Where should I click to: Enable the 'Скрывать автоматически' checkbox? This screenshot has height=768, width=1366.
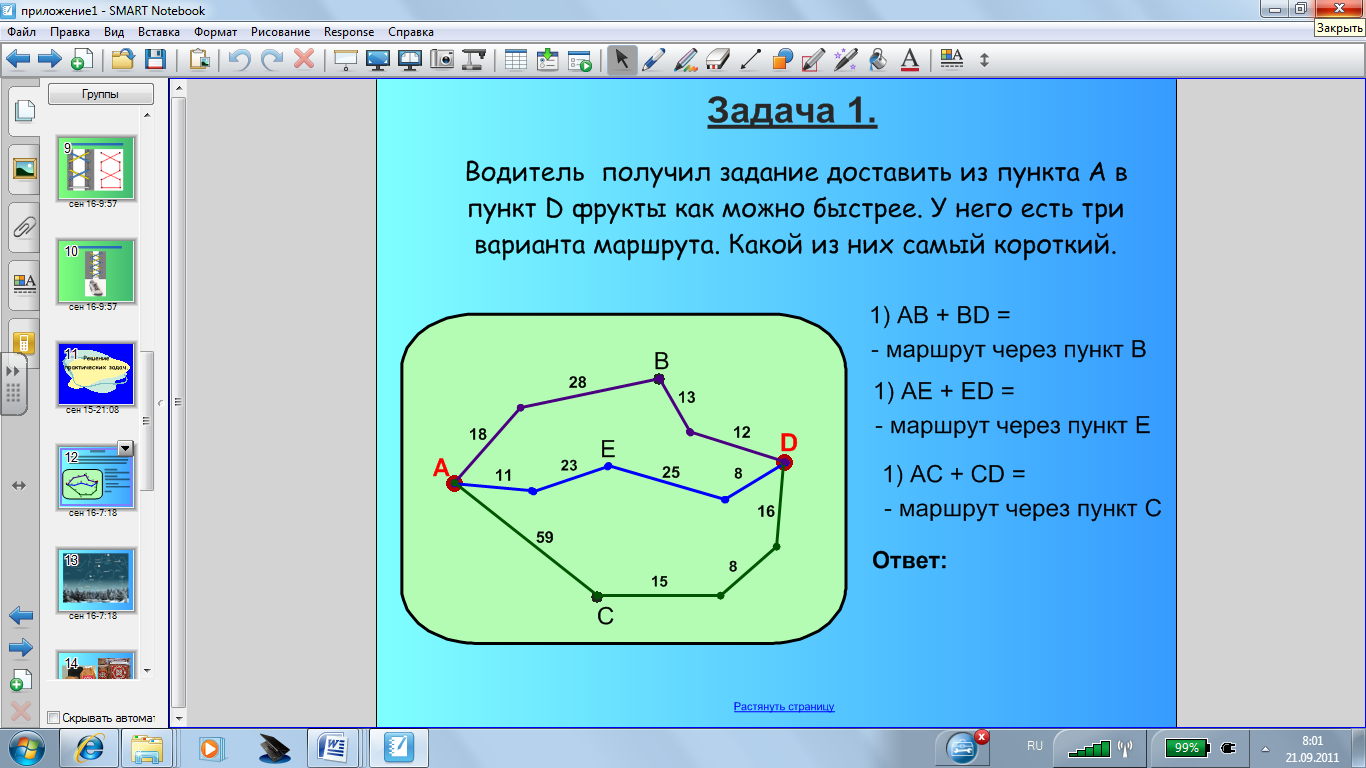coord(53,718)
